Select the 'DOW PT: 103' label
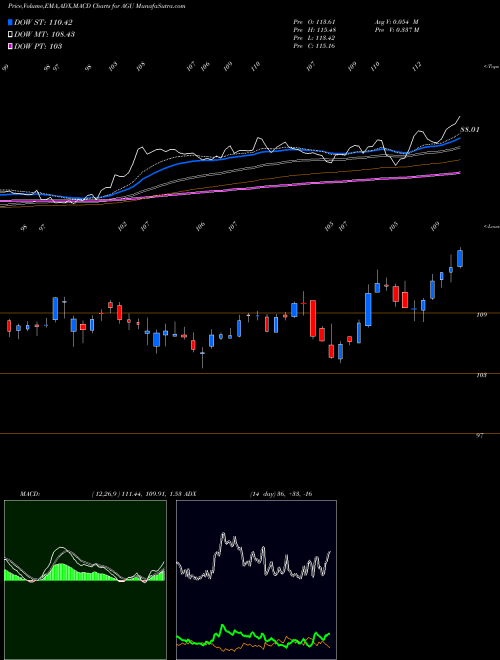 point(38,46)
